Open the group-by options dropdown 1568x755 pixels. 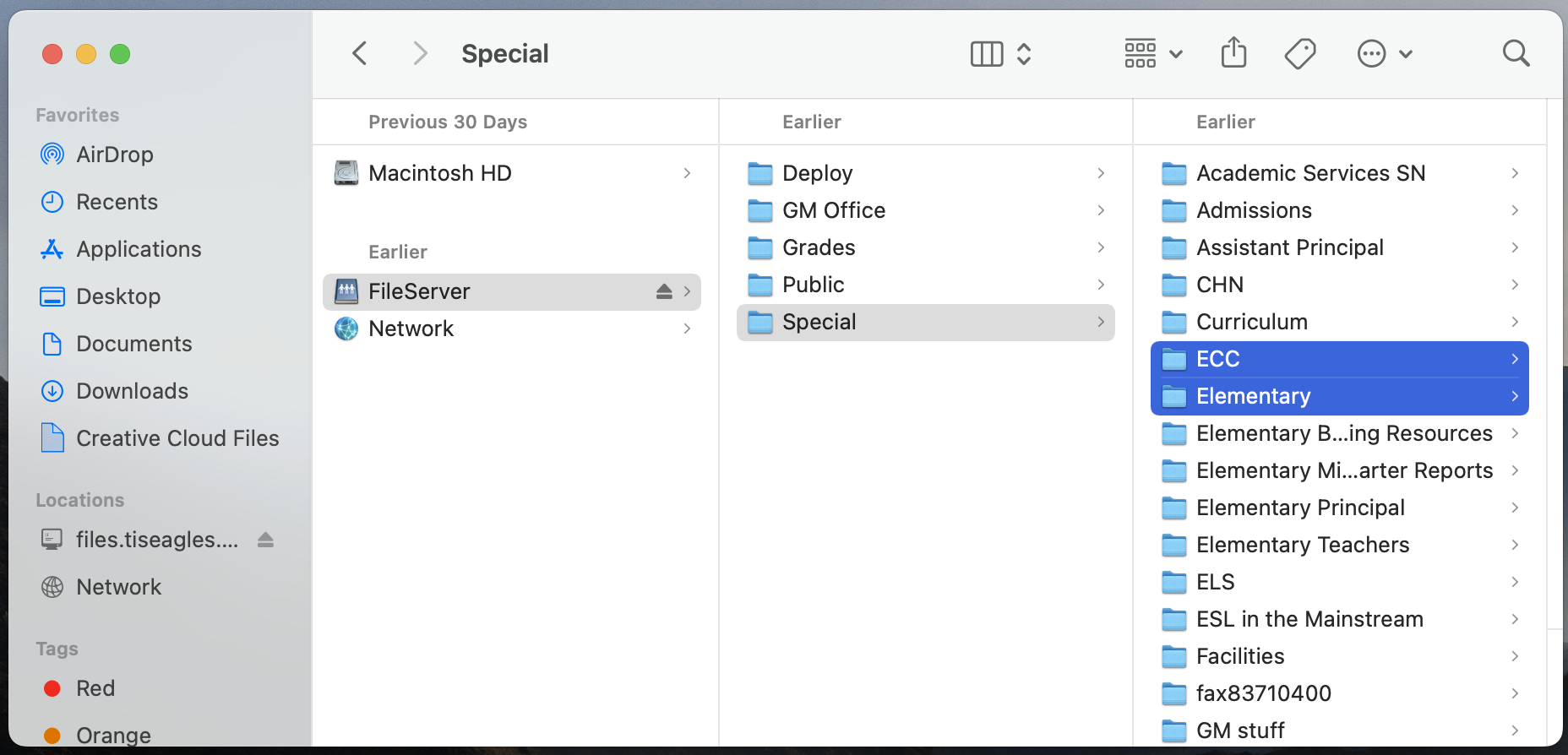pos(1152,54)
